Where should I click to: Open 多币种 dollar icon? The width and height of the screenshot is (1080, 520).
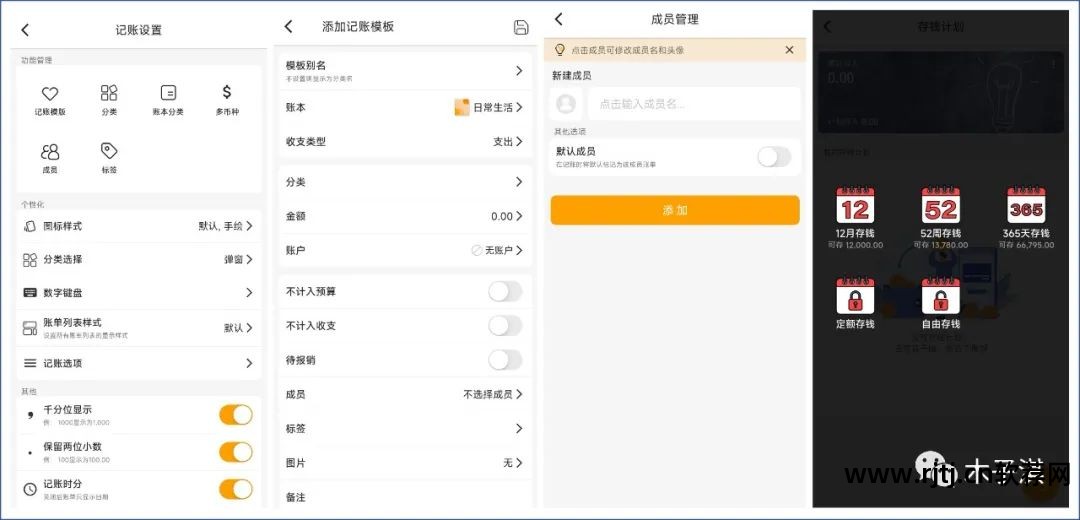[227, 92]
